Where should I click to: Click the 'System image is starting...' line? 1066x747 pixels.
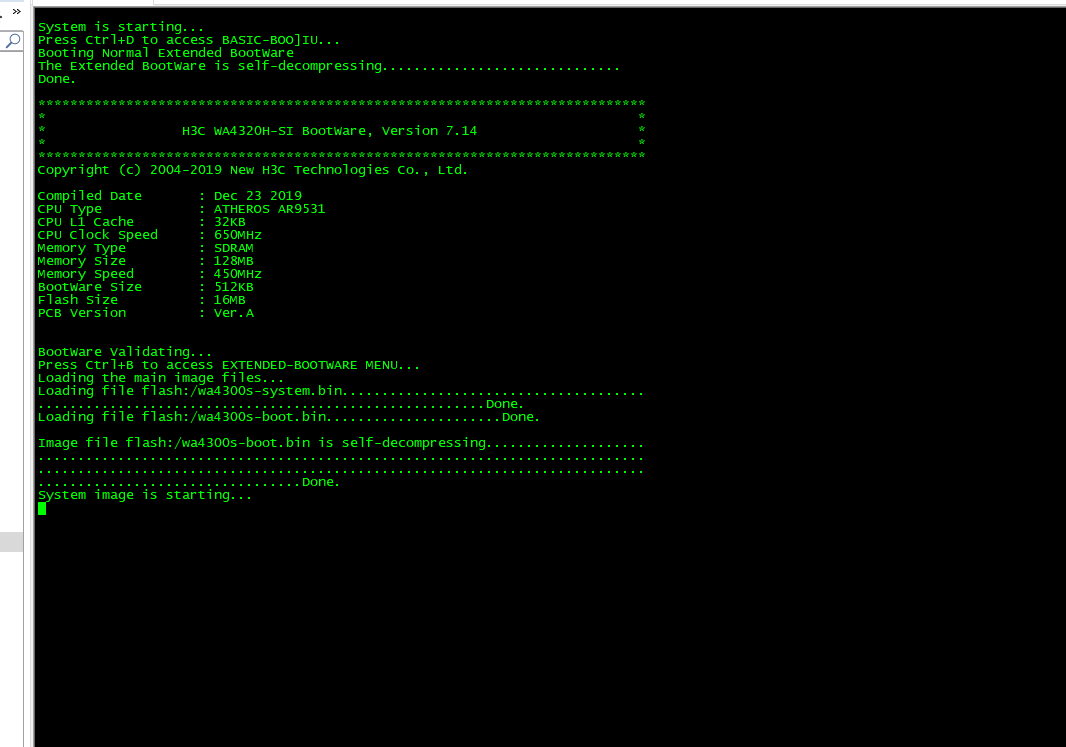pyautogui.click(x=145, y=496)
